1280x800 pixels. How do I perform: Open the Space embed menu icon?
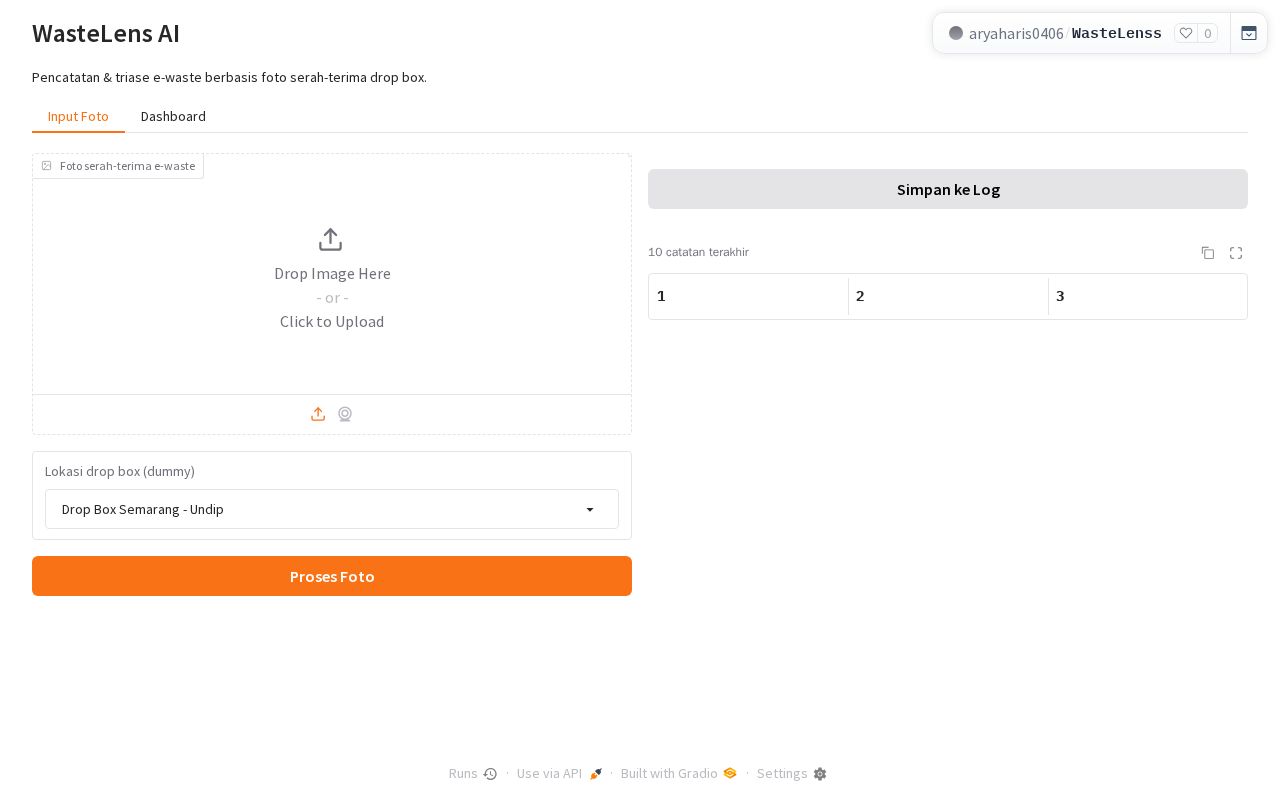pos(1249,33)
